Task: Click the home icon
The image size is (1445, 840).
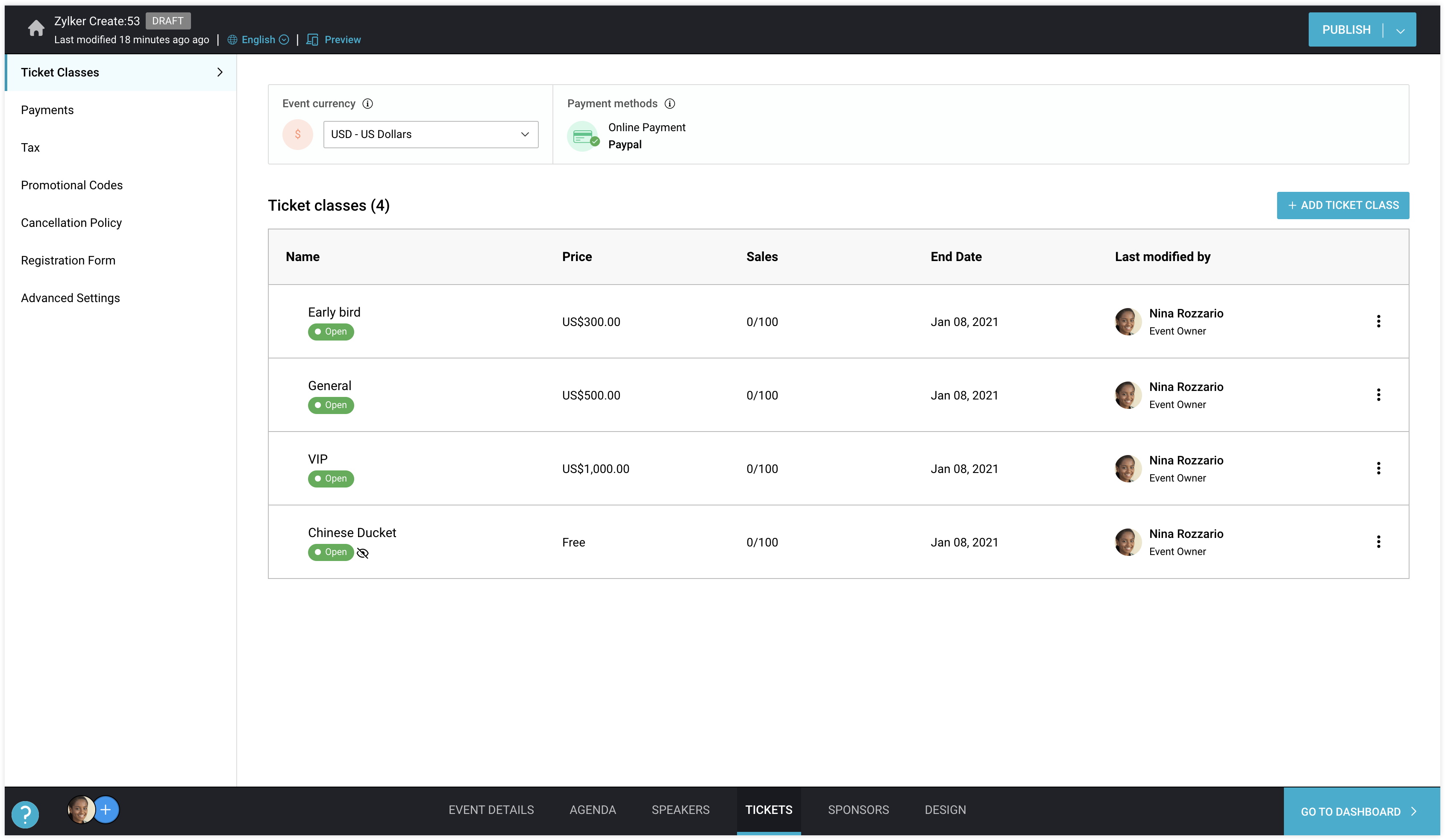Action: tap(35, 27)
